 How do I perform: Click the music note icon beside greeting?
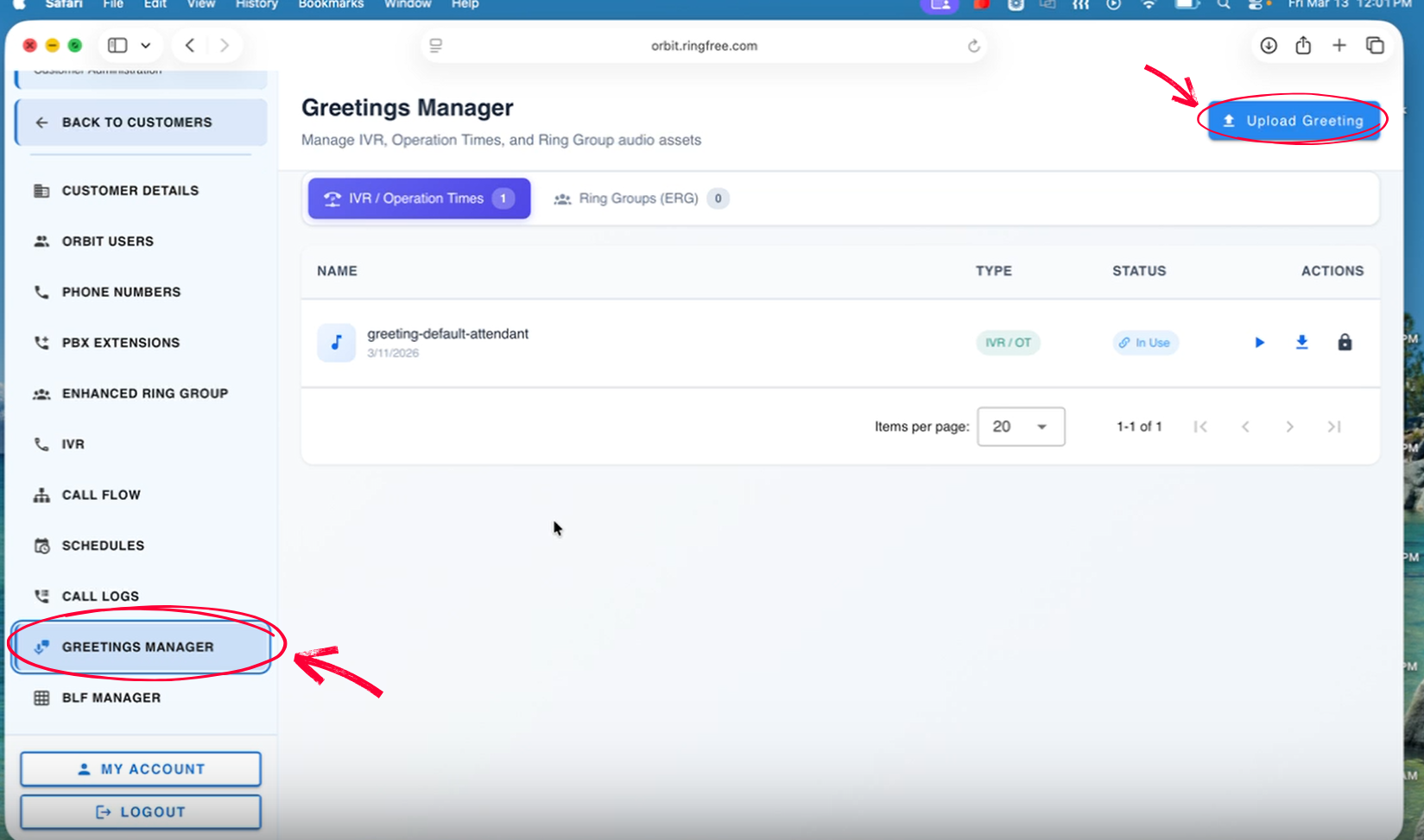click(336, 343)
